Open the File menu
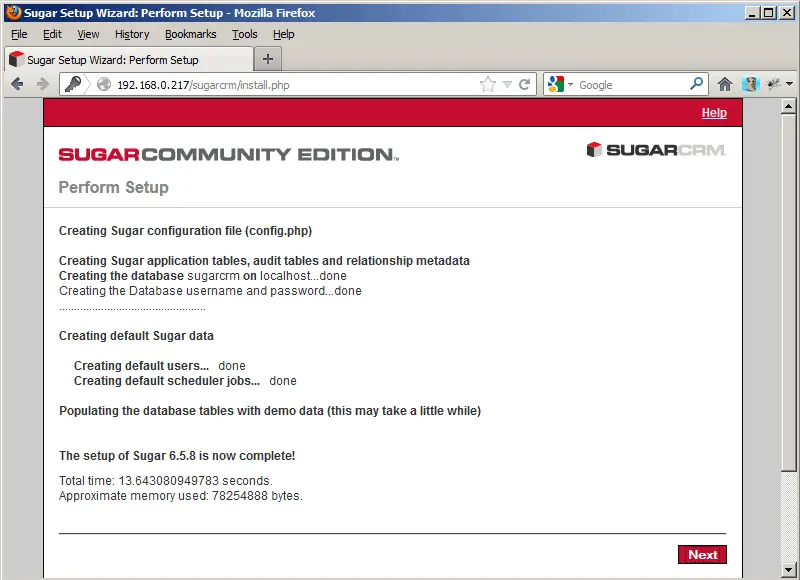The image size is (800, 580). pyautogui.click(x=19, y=34)
